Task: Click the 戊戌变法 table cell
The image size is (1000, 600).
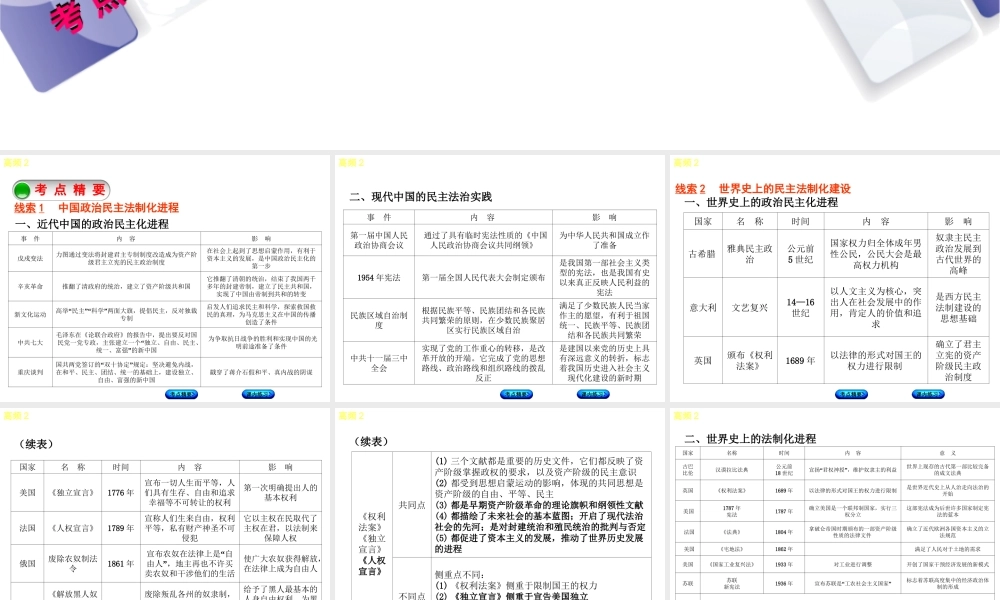Action: click(x=31, y=258)
